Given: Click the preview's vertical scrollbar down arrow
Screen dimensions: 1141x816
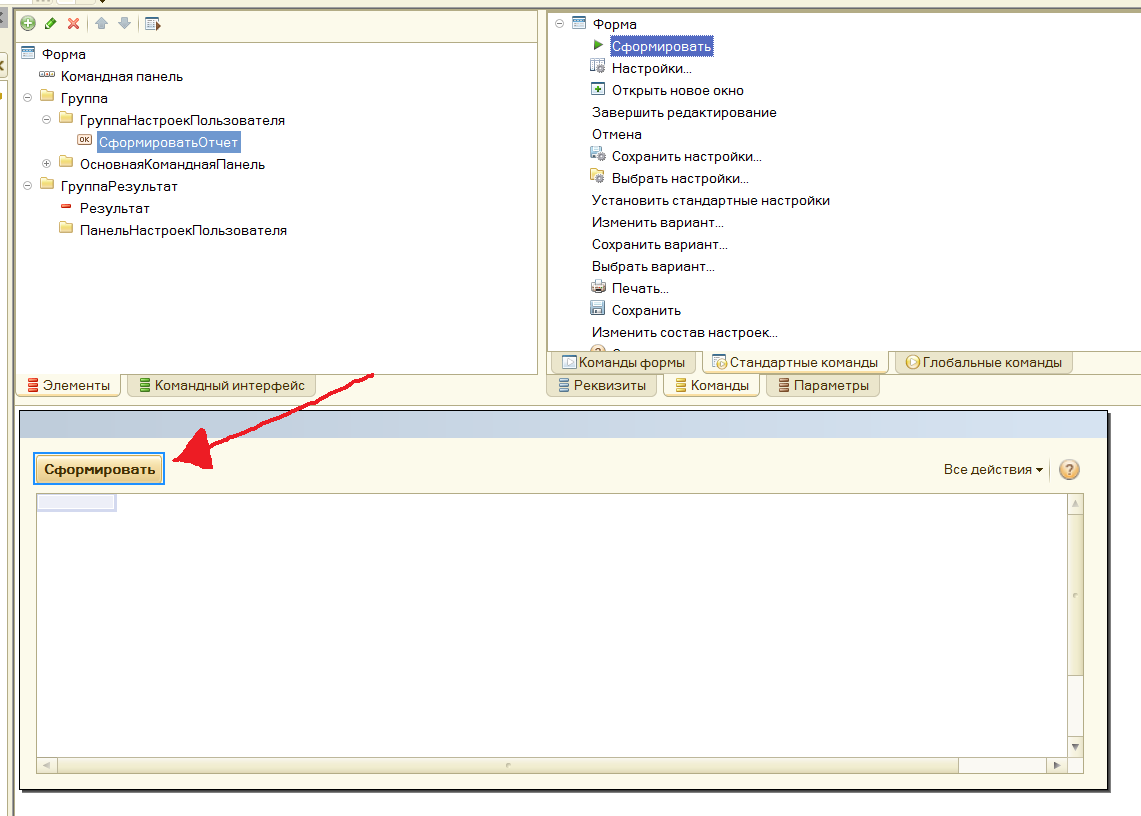Looking at the screenshot, I should (x=1076, y=746).
